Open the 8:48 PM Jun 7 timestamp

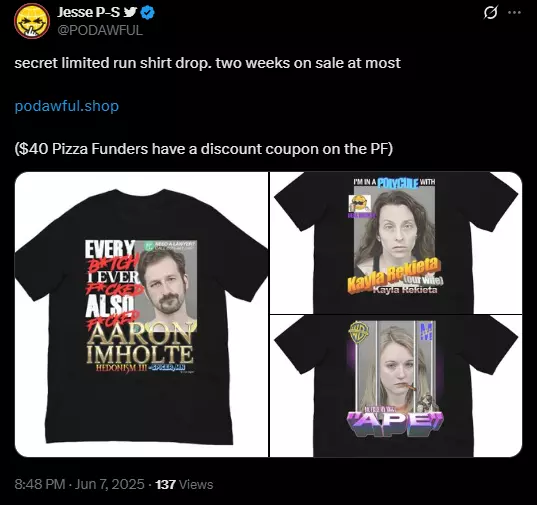pos(79,484)
